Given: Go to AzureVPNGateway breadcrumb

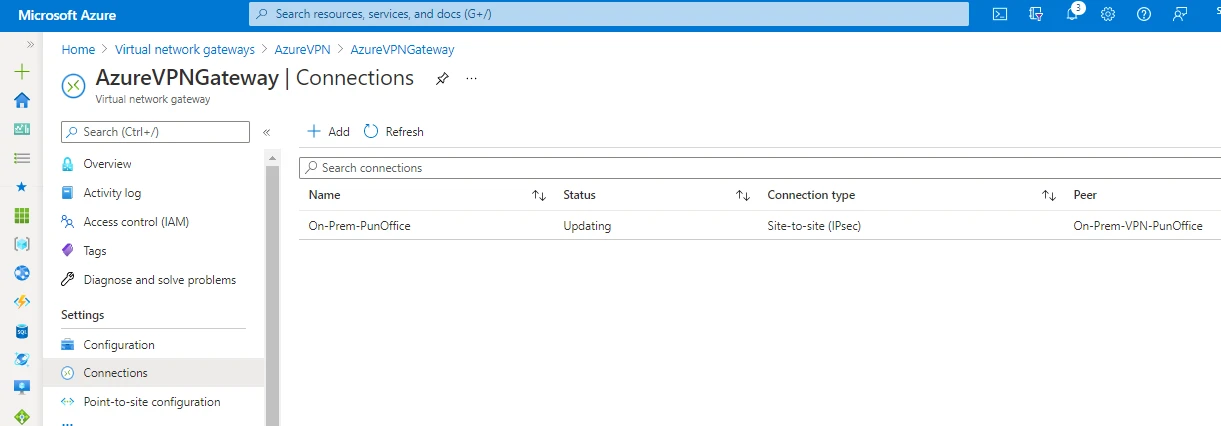Looking at the screenshot, I should [402, 49].
